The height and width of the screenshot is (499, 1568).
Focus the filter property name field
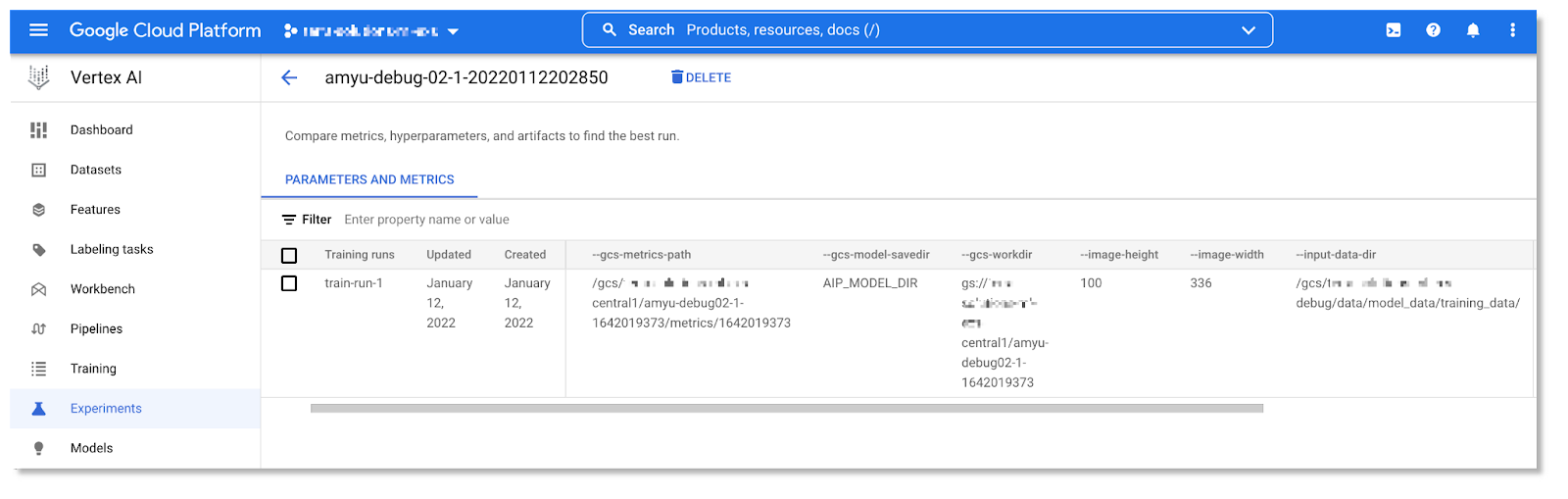tap(426, 220)
